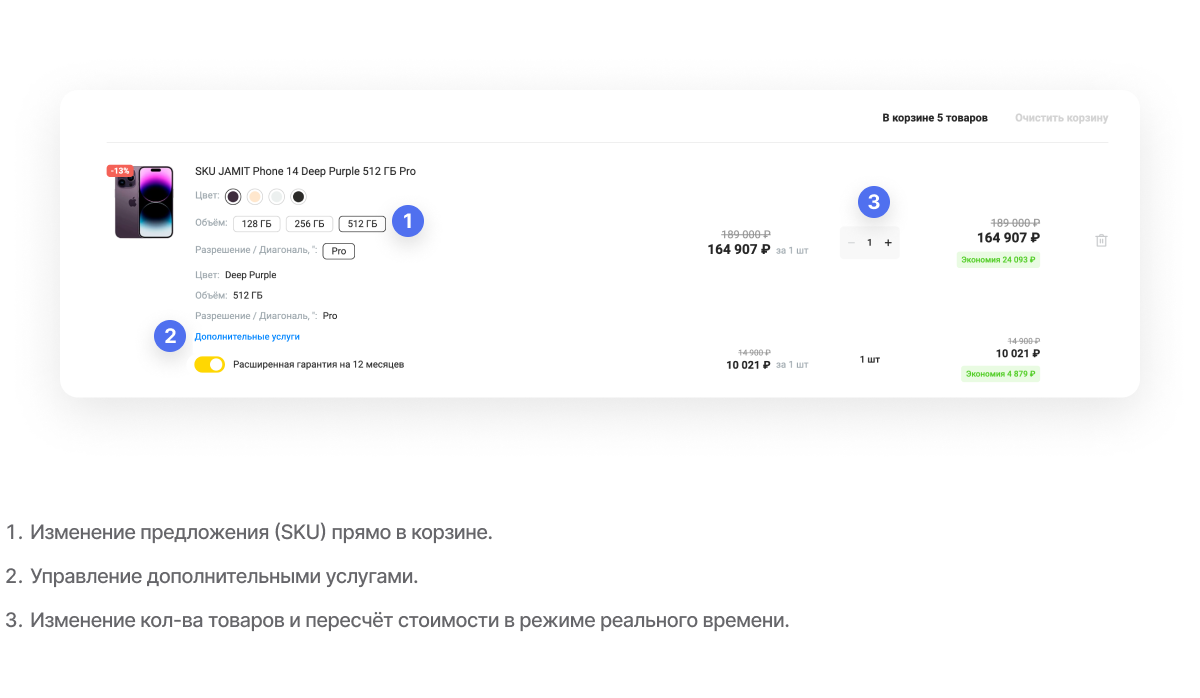Click the quantity field showing 1
This screenshot has height=698, width=1200.
[x=870, y=243]
